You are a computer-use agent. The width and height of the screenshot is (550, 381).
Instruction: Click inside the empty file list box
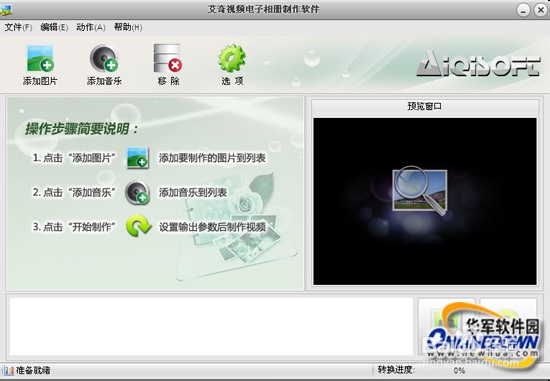click(211, 326)
